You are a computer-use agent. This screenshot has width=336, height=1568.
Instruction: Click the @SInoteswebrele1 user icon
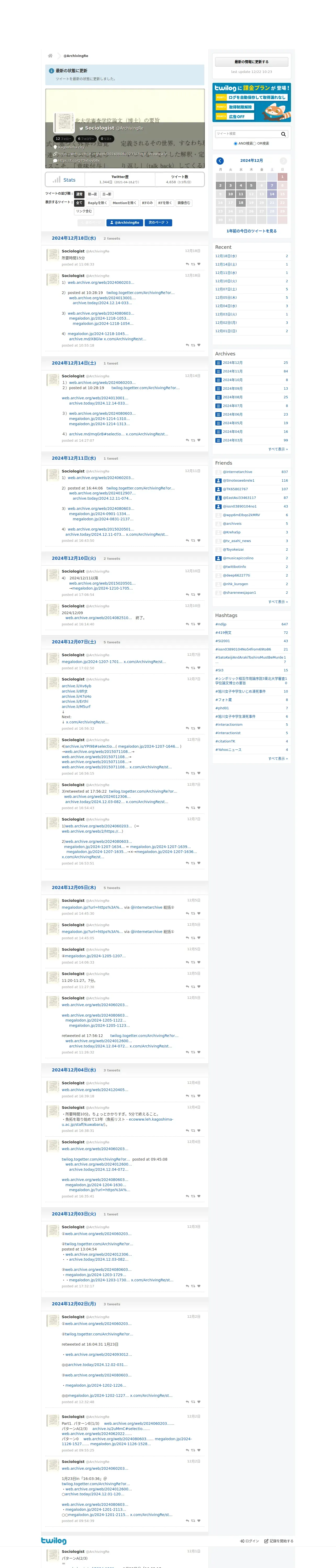(218, 480)
